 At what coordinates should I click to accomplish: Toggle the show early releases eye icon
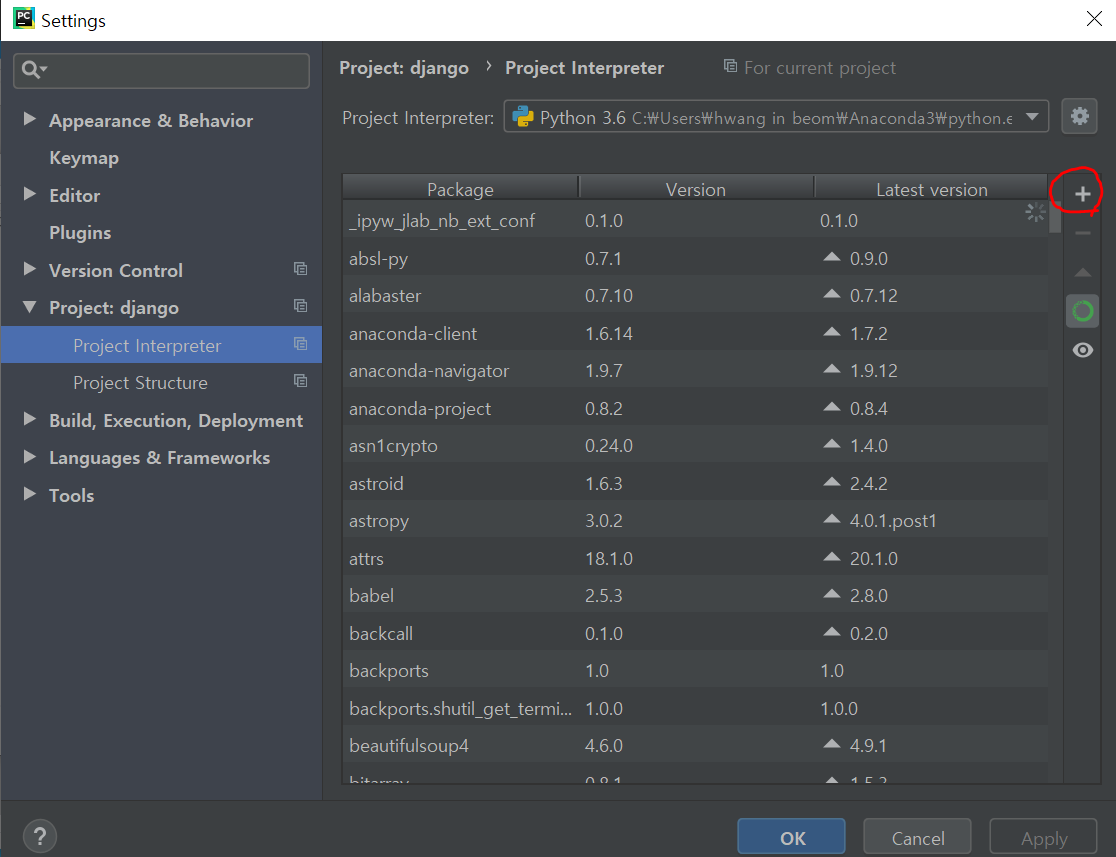[1082, 350]
